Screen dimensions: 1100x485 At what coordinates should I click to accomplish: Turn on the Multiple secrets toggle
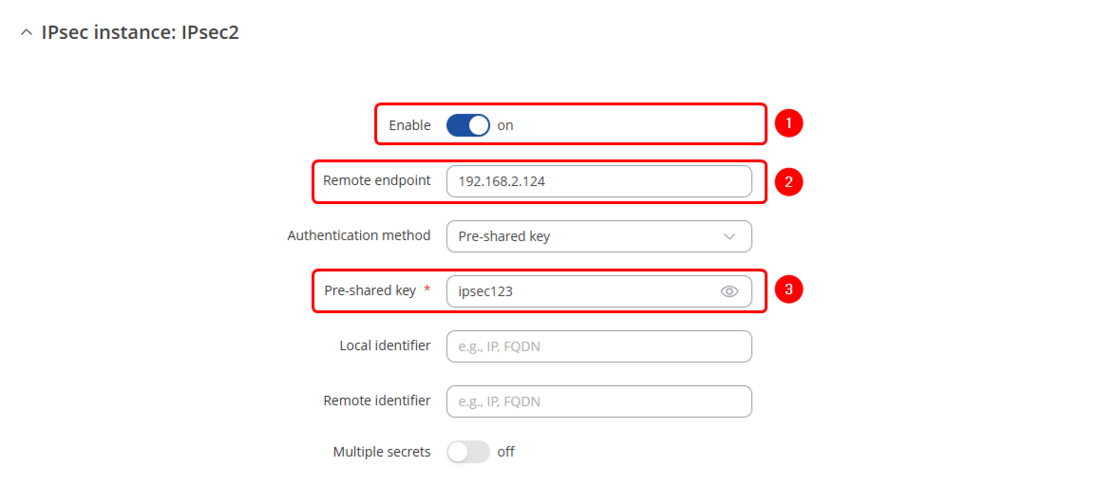467,451
